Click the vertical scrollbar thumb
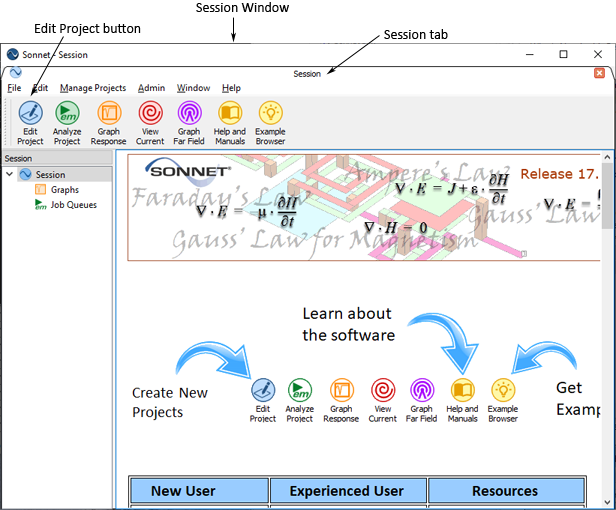The image size is (616, 510). pyautogui.click(x=607, y=196)
